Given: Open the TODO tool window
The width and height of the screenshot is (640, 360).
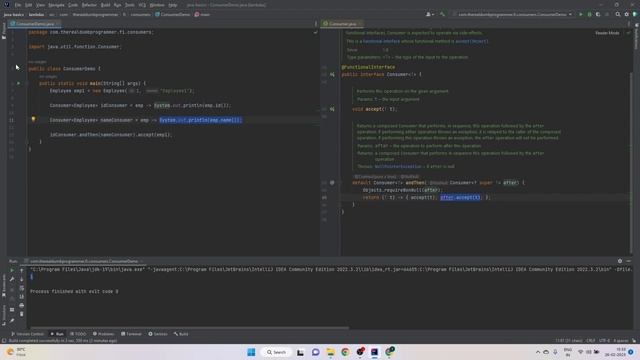Looking at the screenshot, I should [x=78, y=334].
